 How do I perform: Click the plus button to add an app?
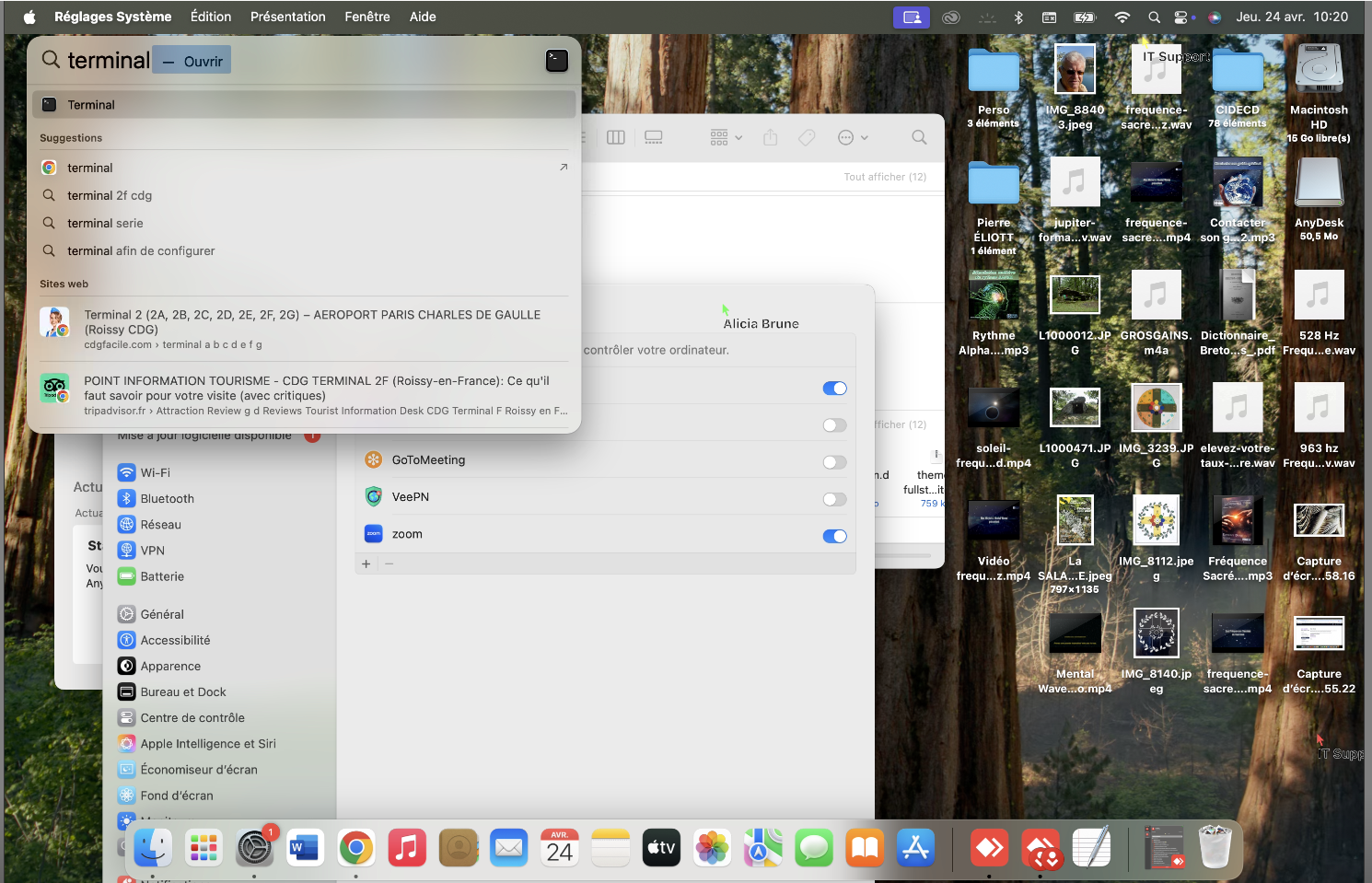(x=366, y=563)
